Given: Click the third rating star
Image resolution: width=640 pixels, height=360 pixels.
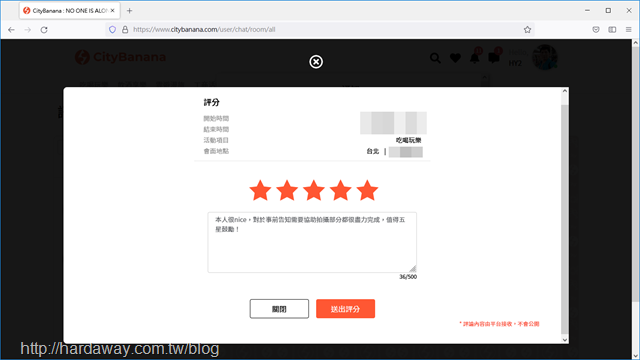Looking at the screenshot, I should click(314, 190).
